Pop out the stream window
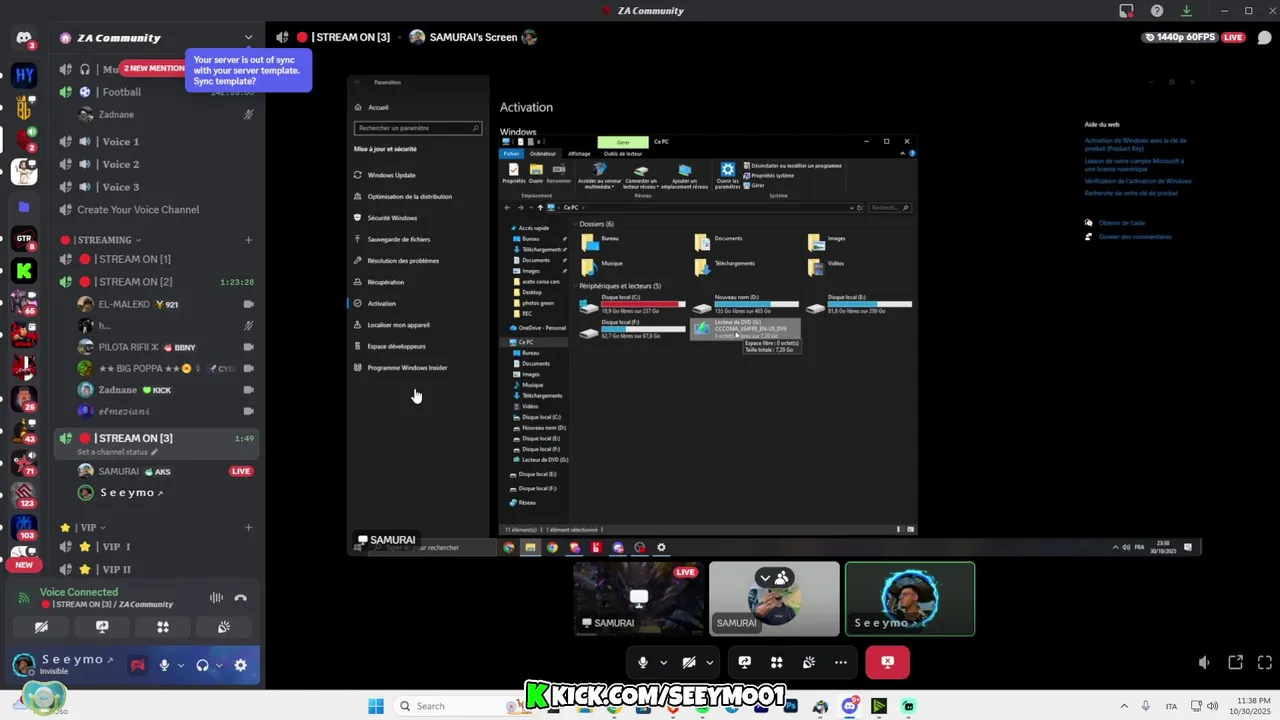Viewport: 1280px width, 720px height. (x=1235, y=662)
